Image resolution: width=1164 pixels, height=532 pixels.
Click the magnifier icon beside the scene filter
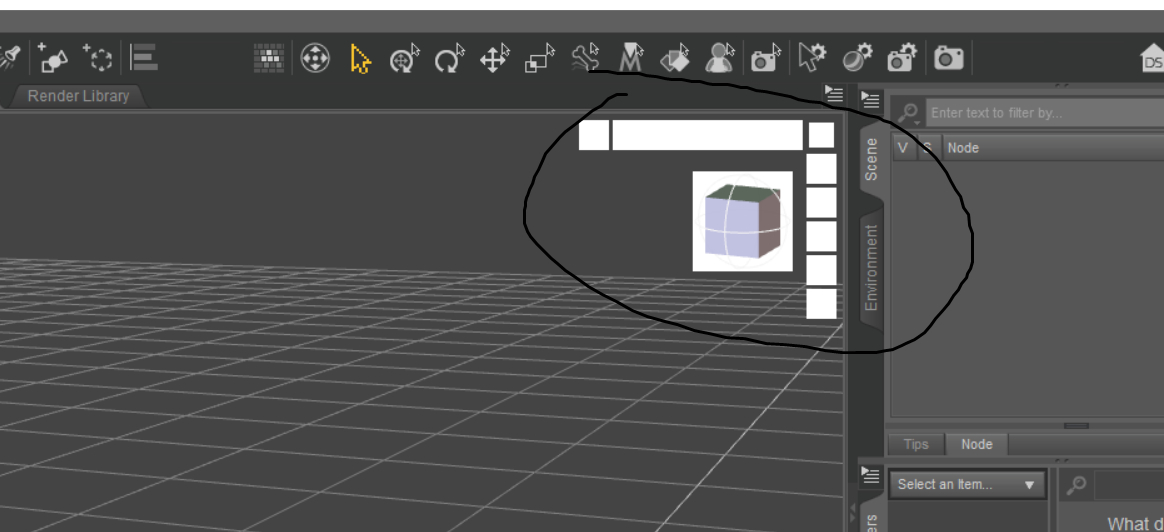coord(907,113)
